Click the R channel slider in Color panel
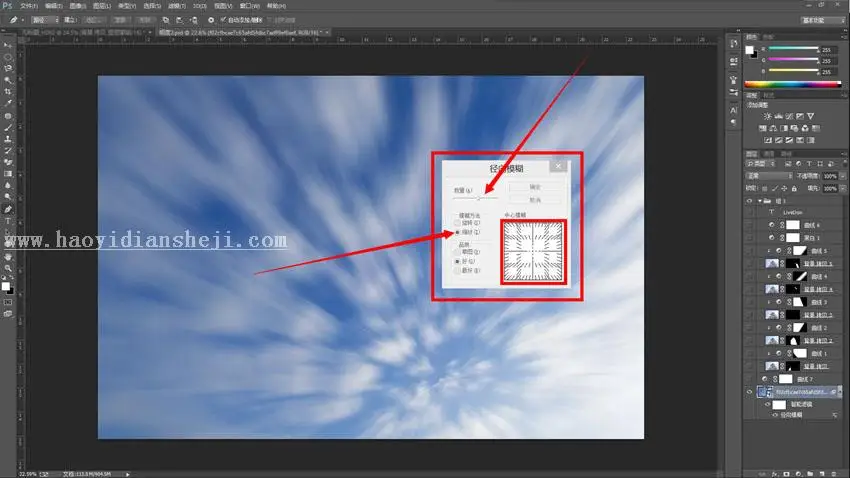This screenshot has height=478, width=850. [793, 49]
